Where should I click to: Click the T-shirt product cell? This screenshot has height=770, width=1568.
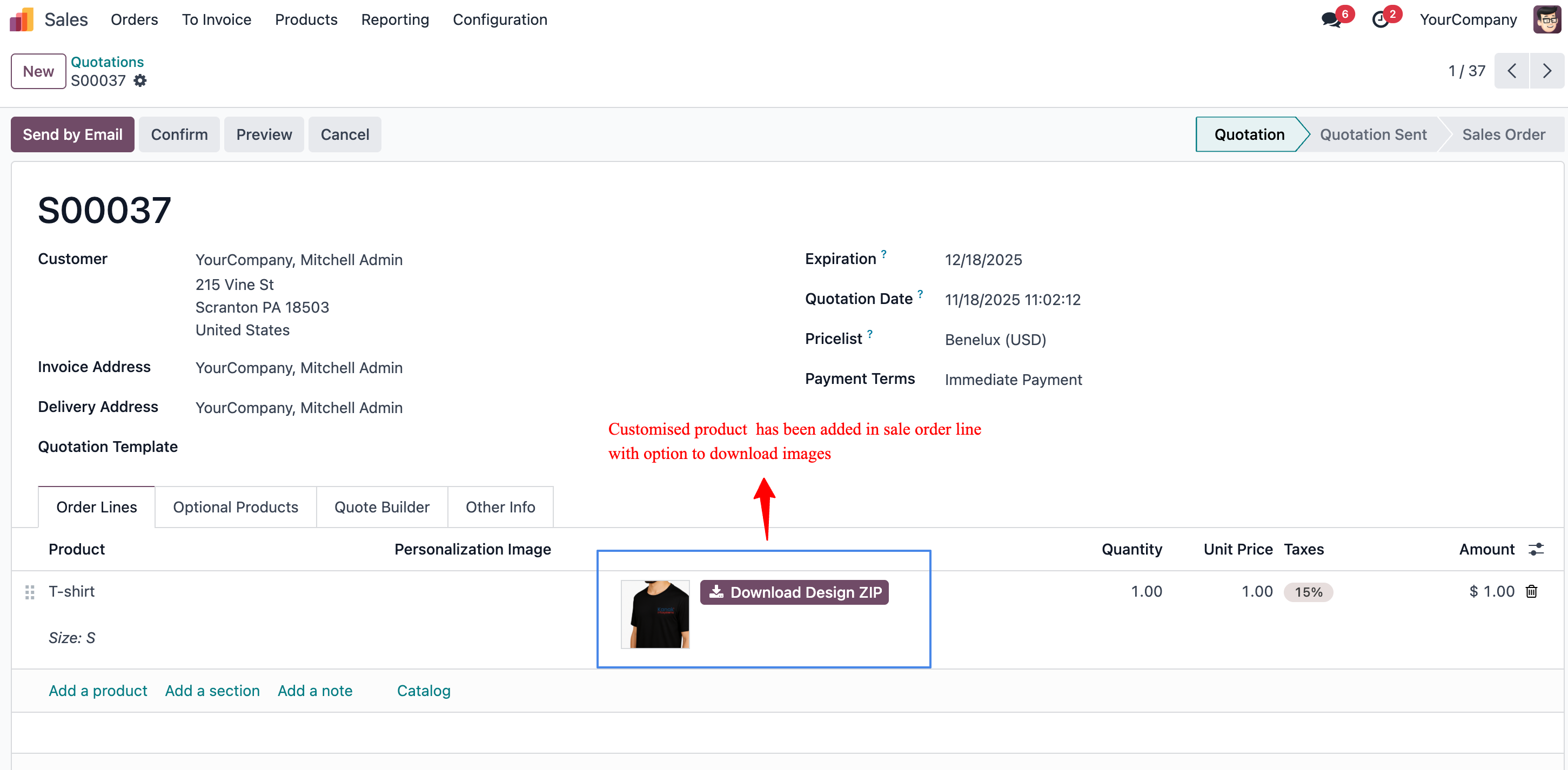click(x=71, y=591)
